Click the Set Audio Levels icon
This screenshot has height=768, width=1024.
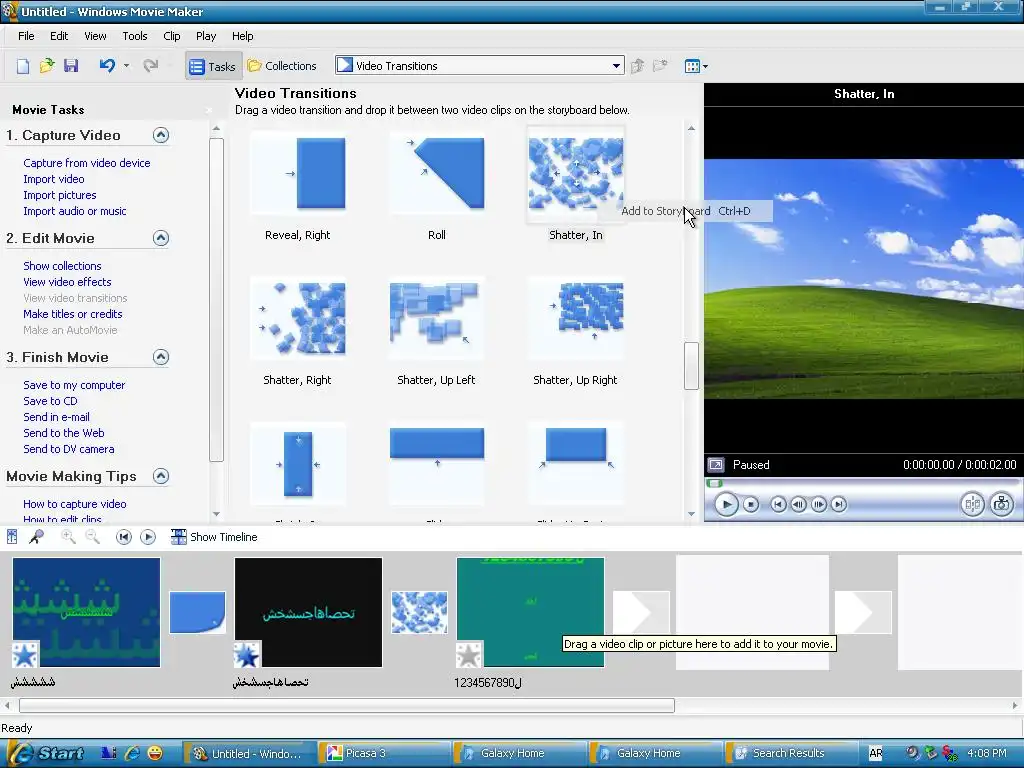coord(12,537)
